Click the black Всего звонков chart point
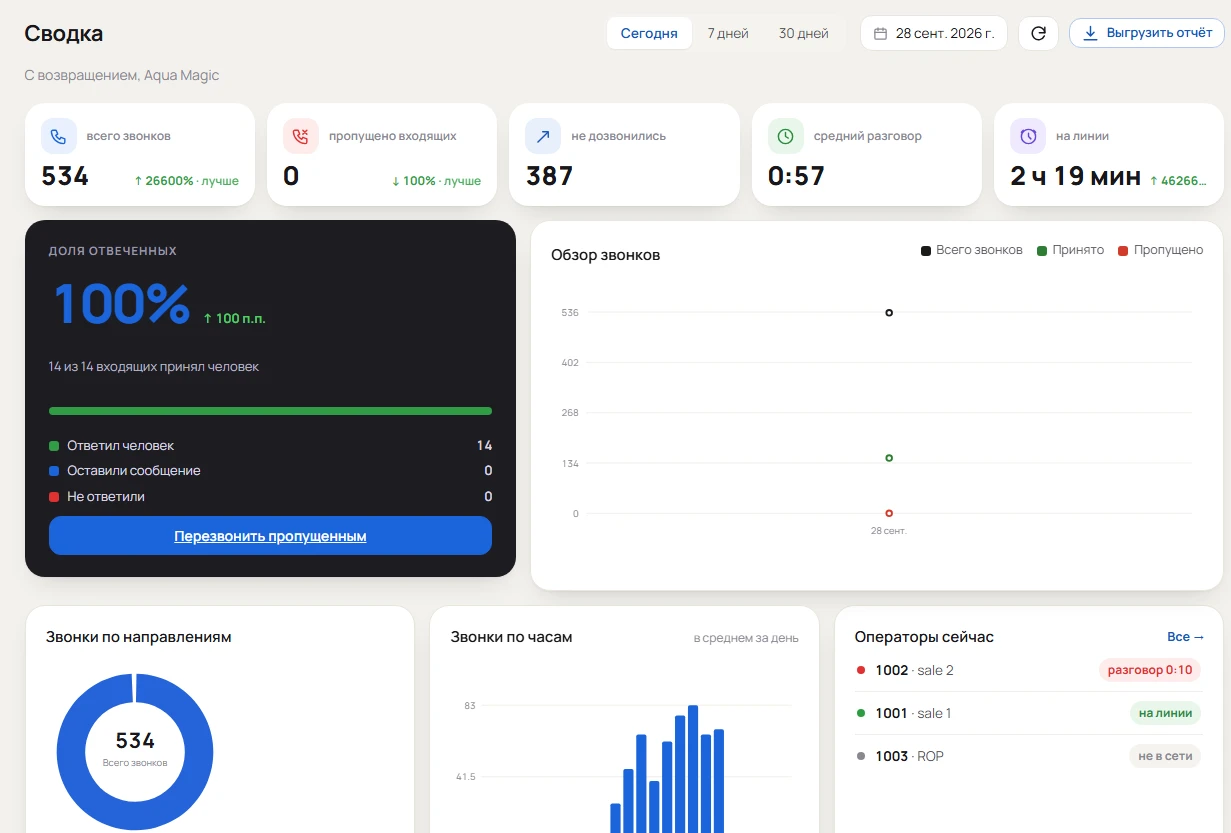This screenshot has height=833, width=1231. 889,313
